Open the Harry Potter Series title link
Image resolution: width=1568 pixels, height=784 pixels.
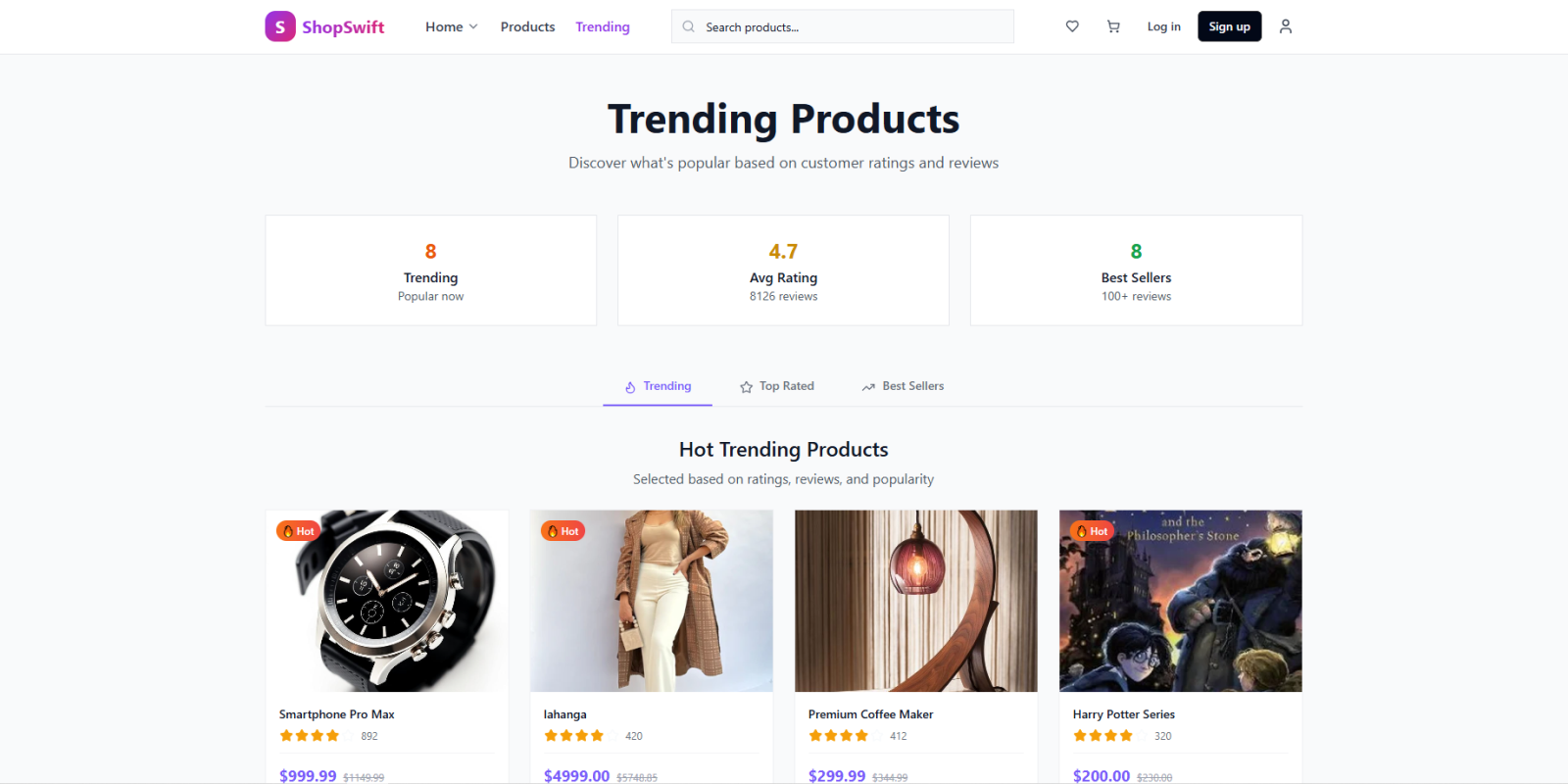(x=1123, y=714)
